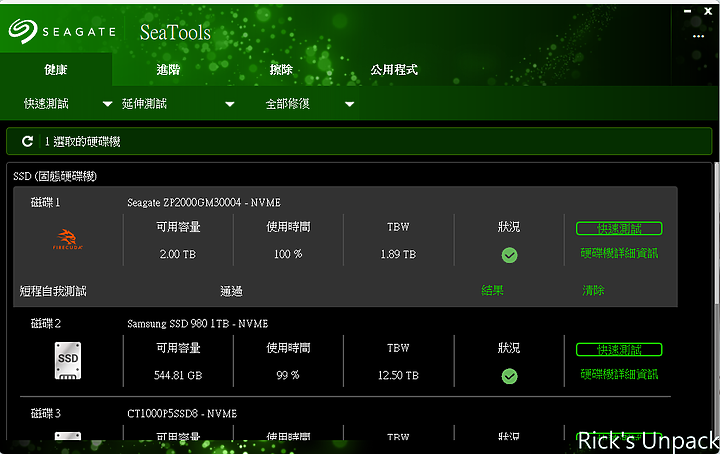Switch to the 擦除 tab
The height and width of the screenshot is (454, 720).
tap(281, 69)
